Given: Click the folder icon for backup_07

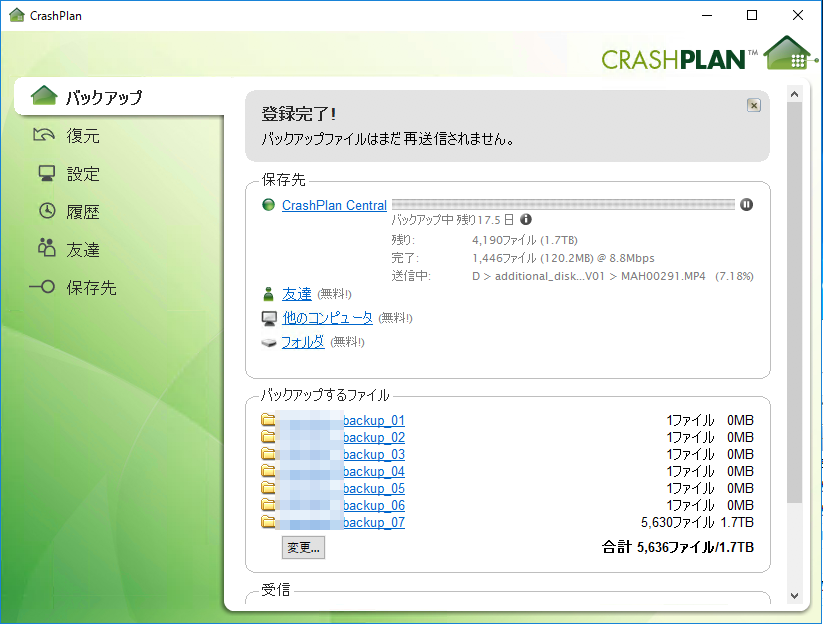Looking at the screenshot, I should [x=268, y=521].
